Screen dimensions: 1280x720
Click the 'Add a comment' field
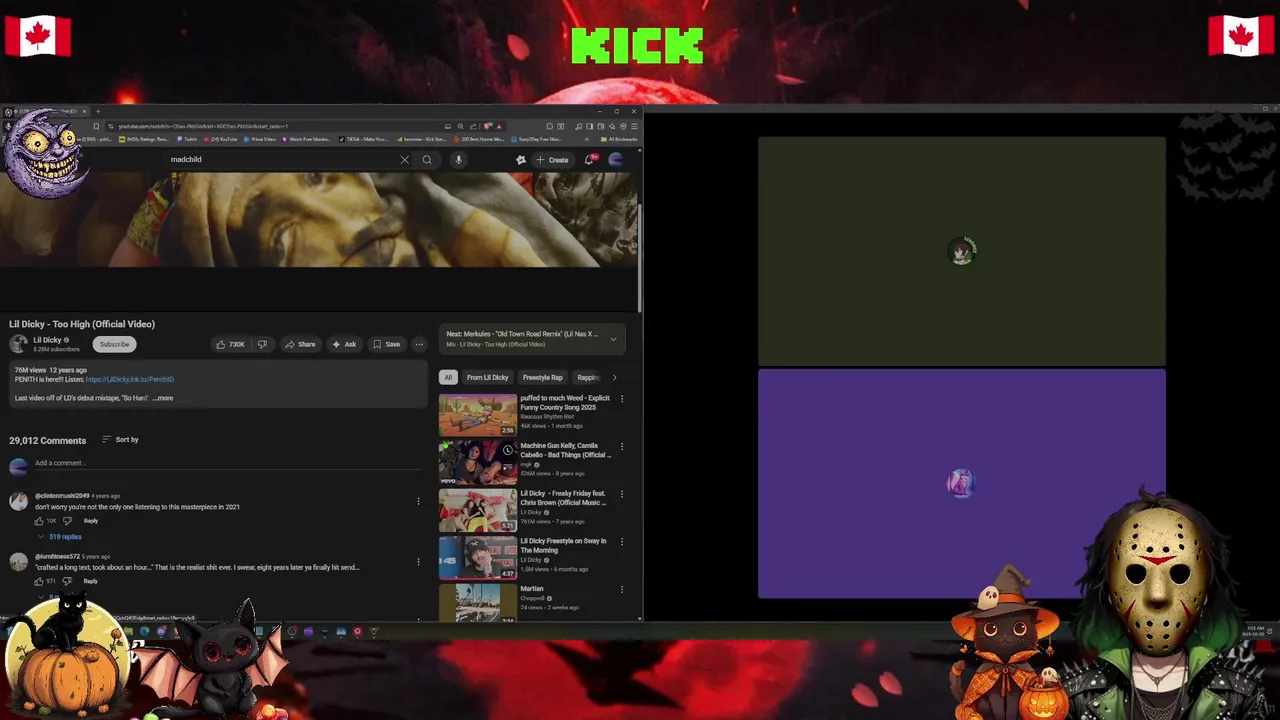click(228, 463)
